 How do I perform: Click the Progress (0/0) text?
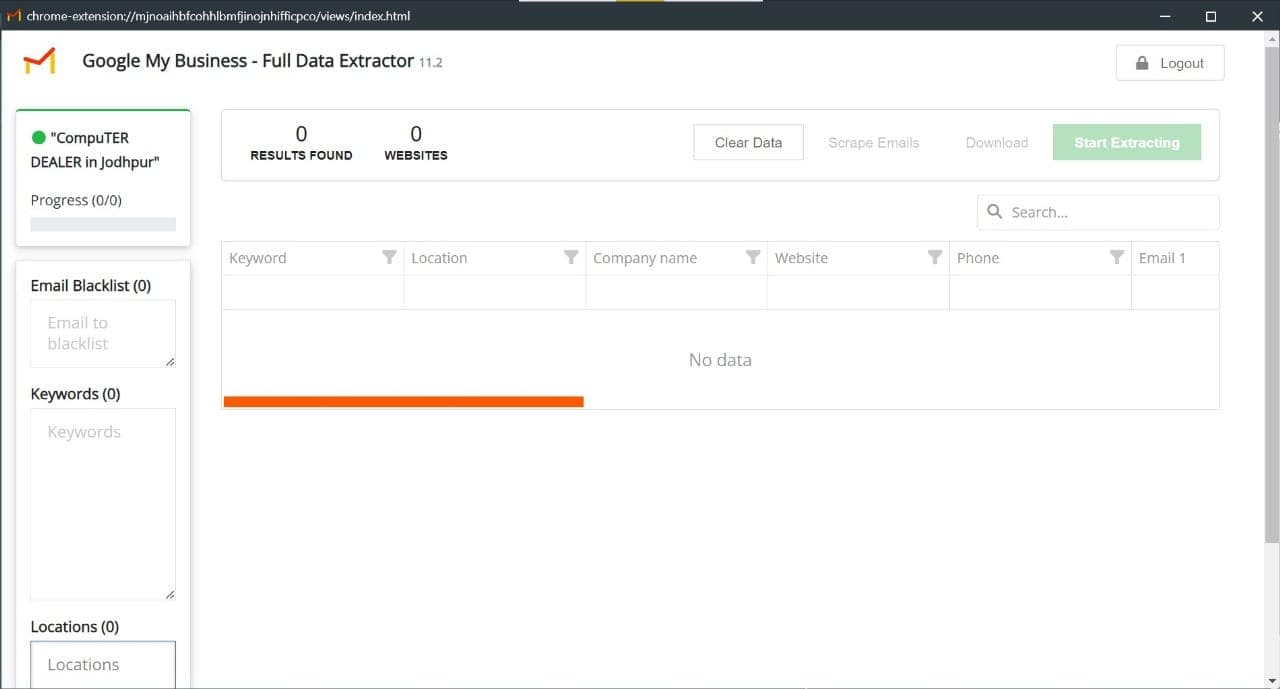click(76, 200)
